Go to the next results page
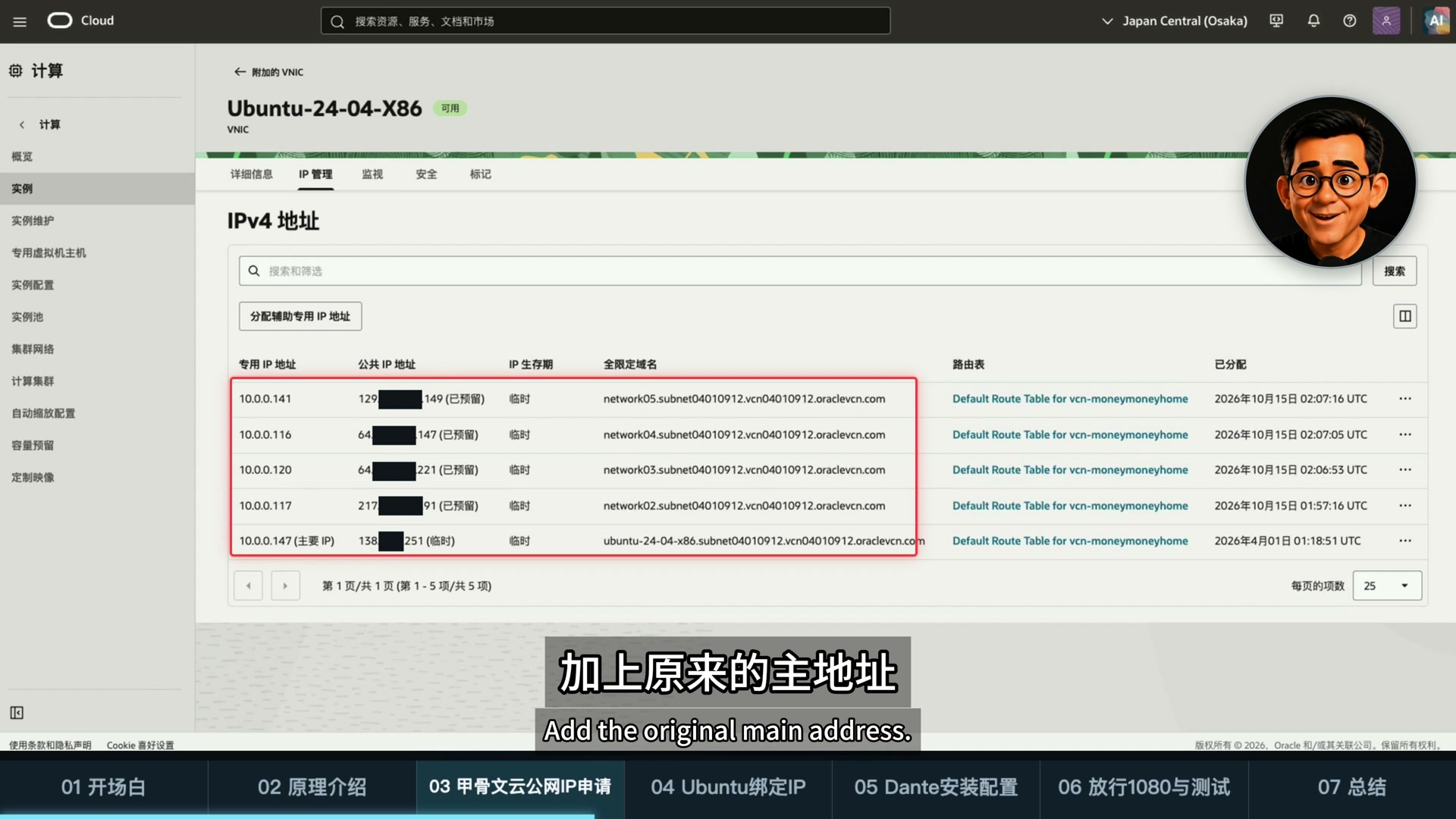 coord(285,585)
